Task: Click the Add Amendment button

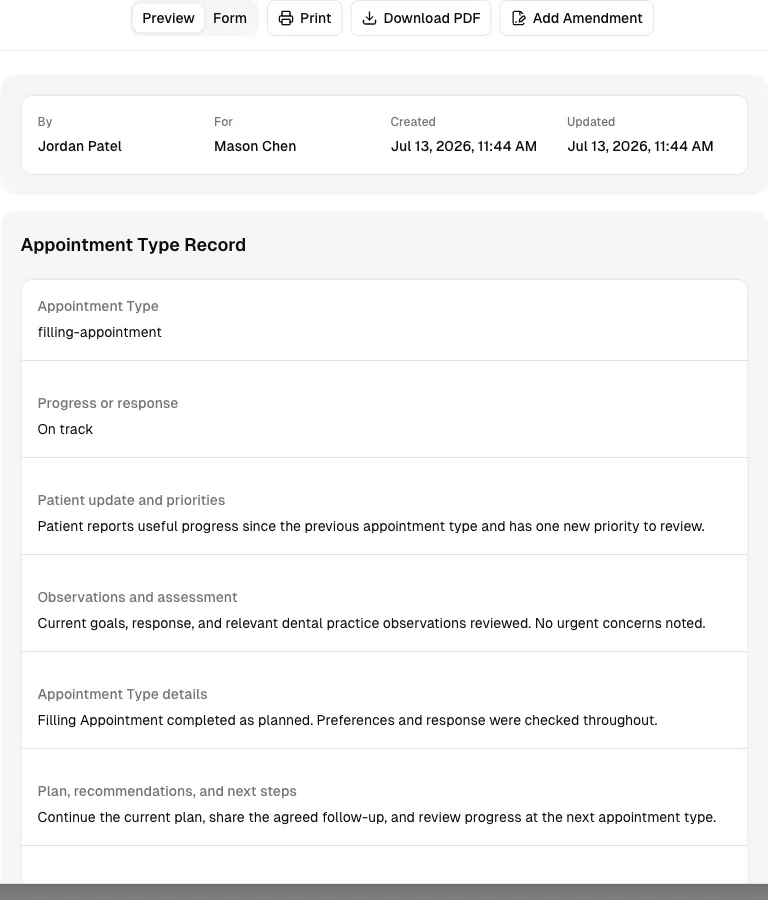Action: 576,18
